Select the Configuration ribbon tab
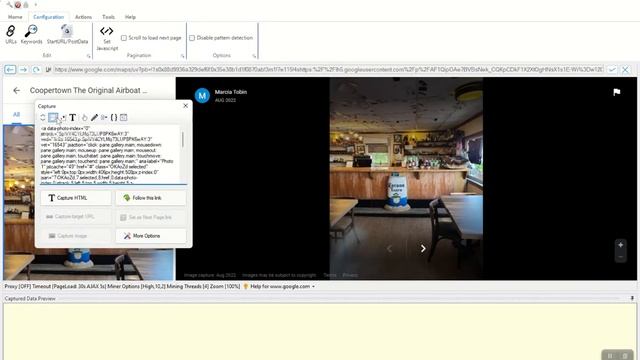 coord(49,17)
